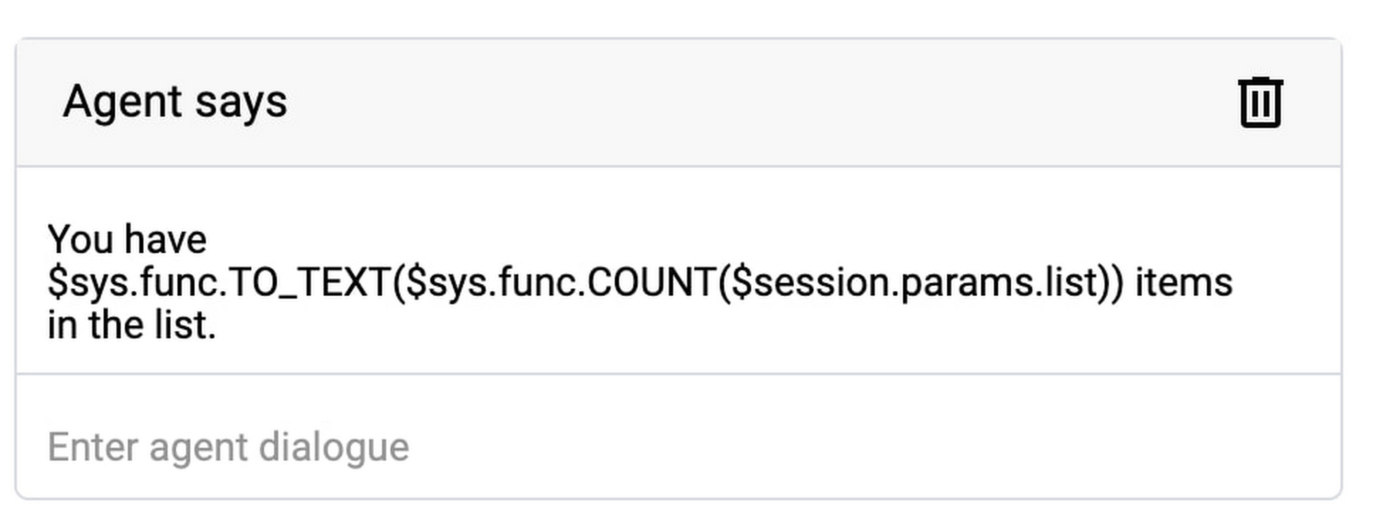1400x526 pixels.
Task: Click the Agent says header bar
Action: pyautogui.click(x=700, y=102)
